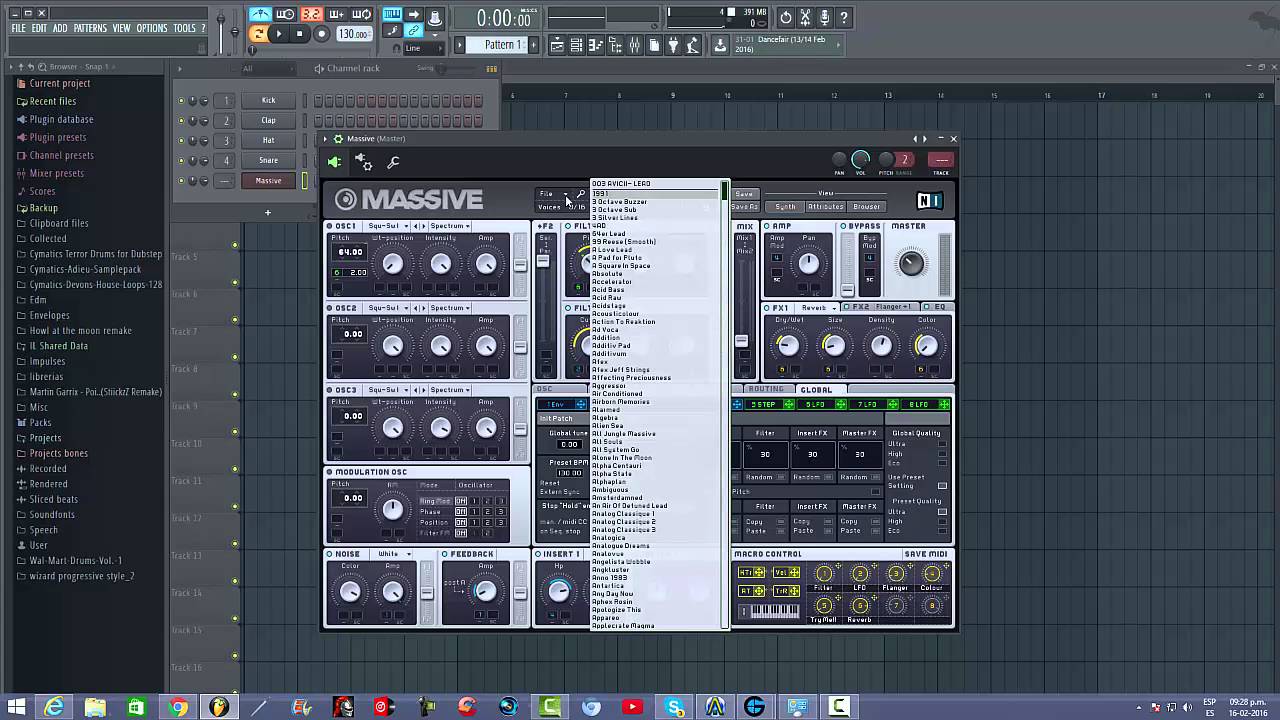Open OSC1 Spectrum mode dropdown
Image resolution: width=1280 pixels, height=720 pixels.
(x=449, y=226)
